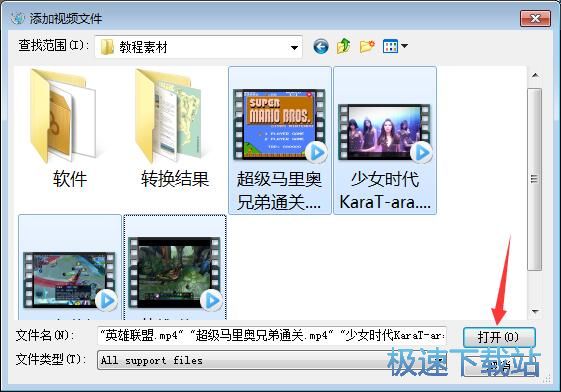Click the 软件 folder name label
Screen dimensions: 561x392
pyautogui.click(x=70, y=178)
